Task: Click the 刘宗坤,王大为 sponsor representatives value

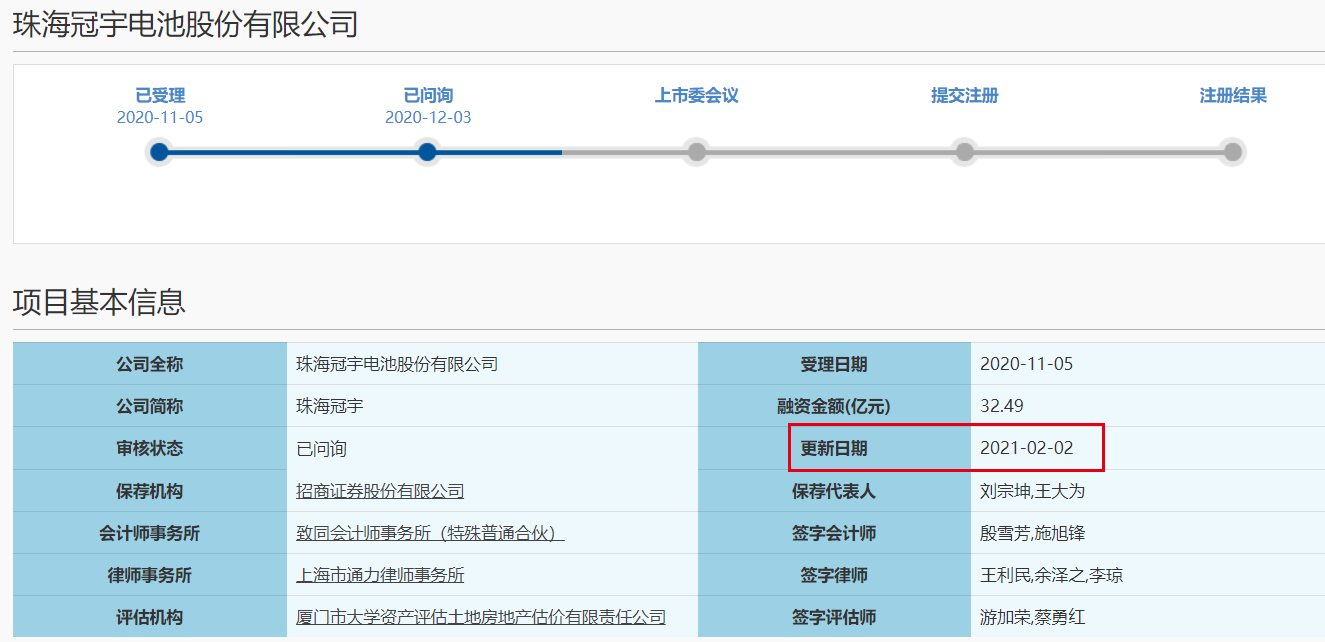Action: pyautogui.click(x=1032, y=491)
